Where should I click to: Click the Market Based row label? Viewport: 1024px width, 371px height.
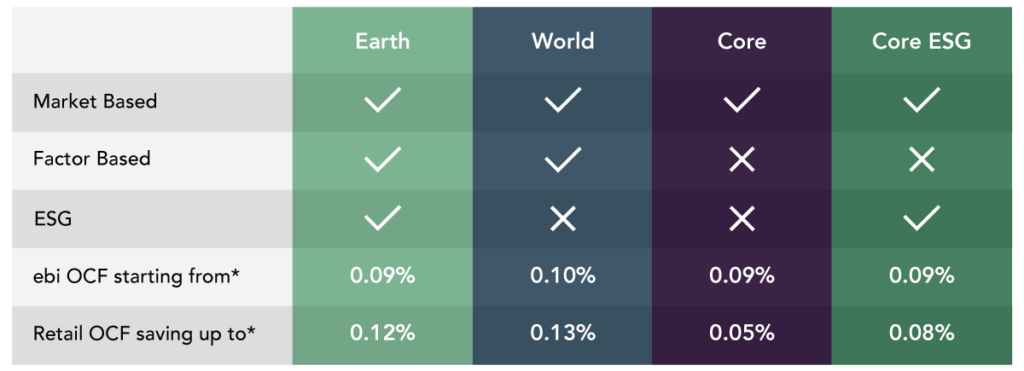point(95,102)
